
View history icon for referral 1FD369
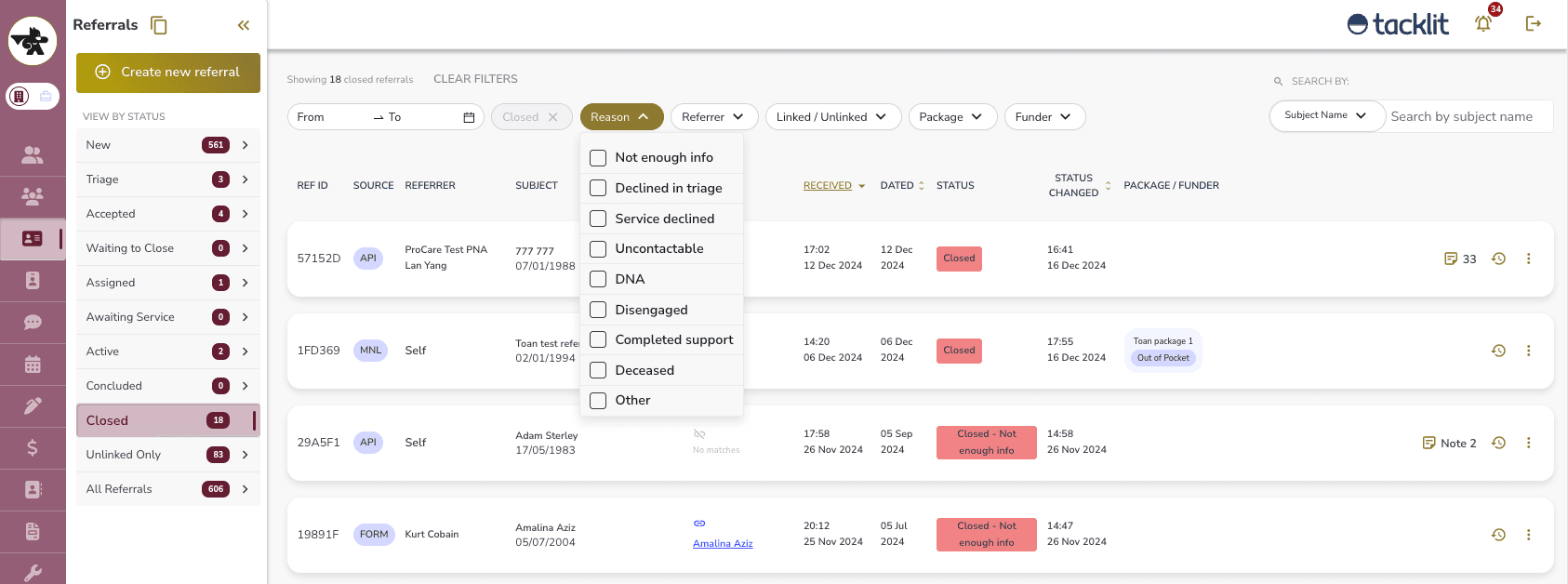coord(1498,351)
